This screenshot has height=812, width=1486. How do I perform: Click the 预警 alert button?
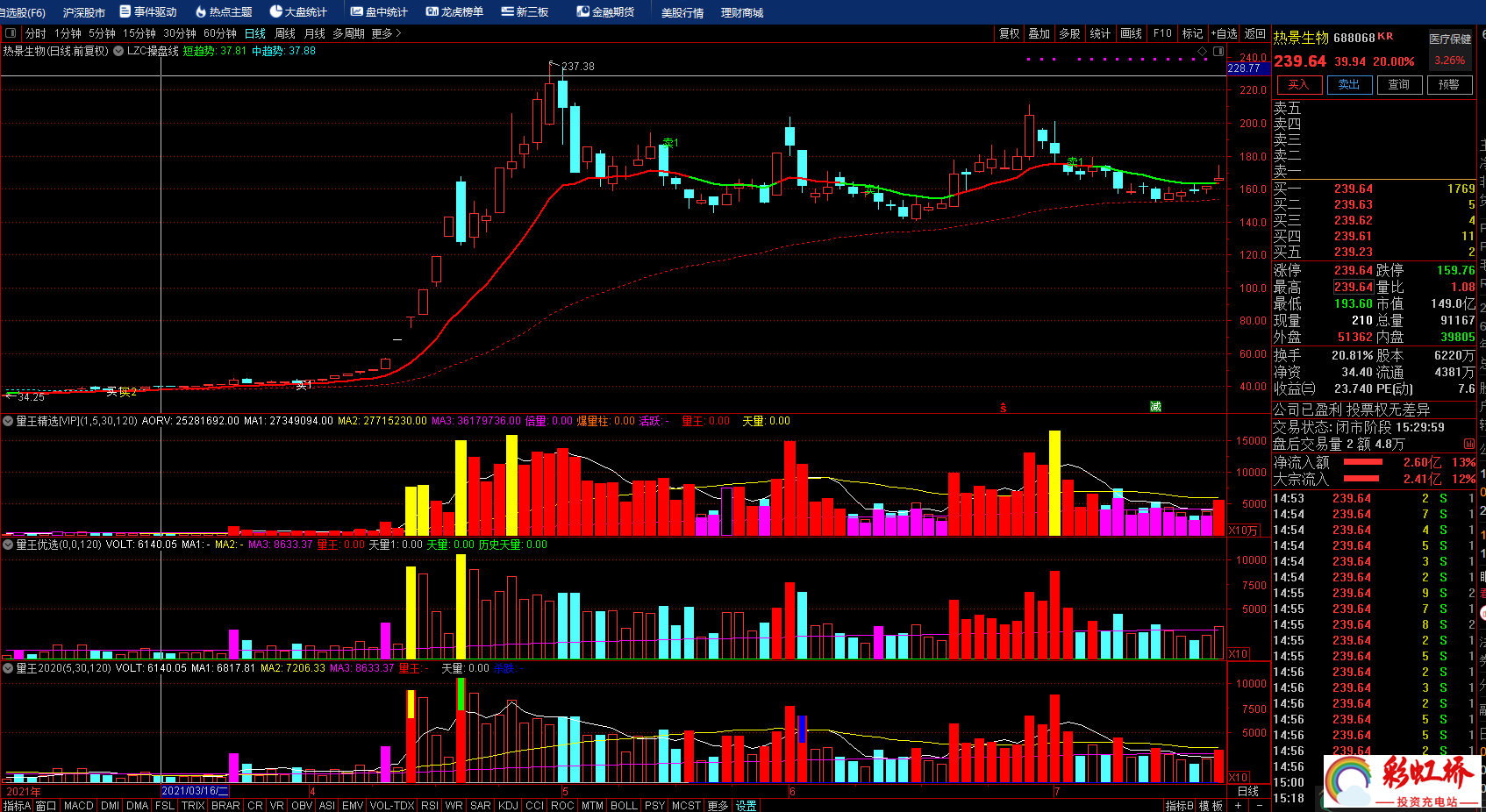tap(1449, 84)
